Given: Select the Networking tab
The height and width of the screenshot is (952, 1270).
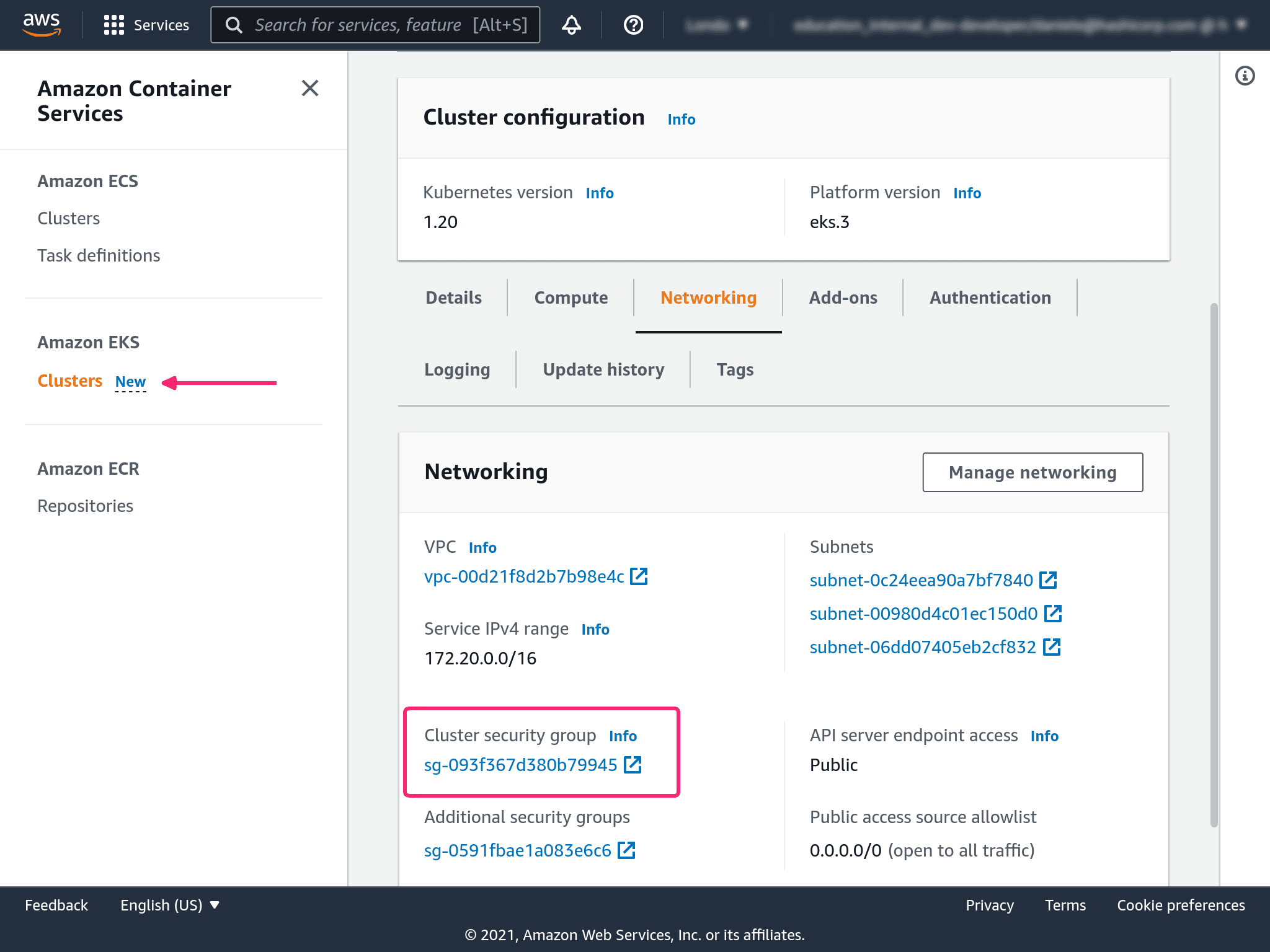Looking at the screenshot, I should pos(708,297).
